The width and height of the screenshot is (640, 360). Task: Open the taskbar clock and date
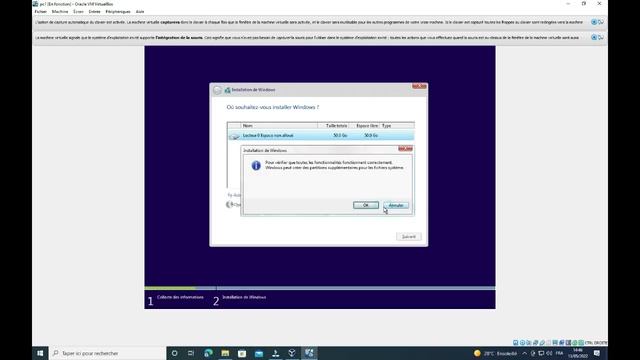(578, 353)
